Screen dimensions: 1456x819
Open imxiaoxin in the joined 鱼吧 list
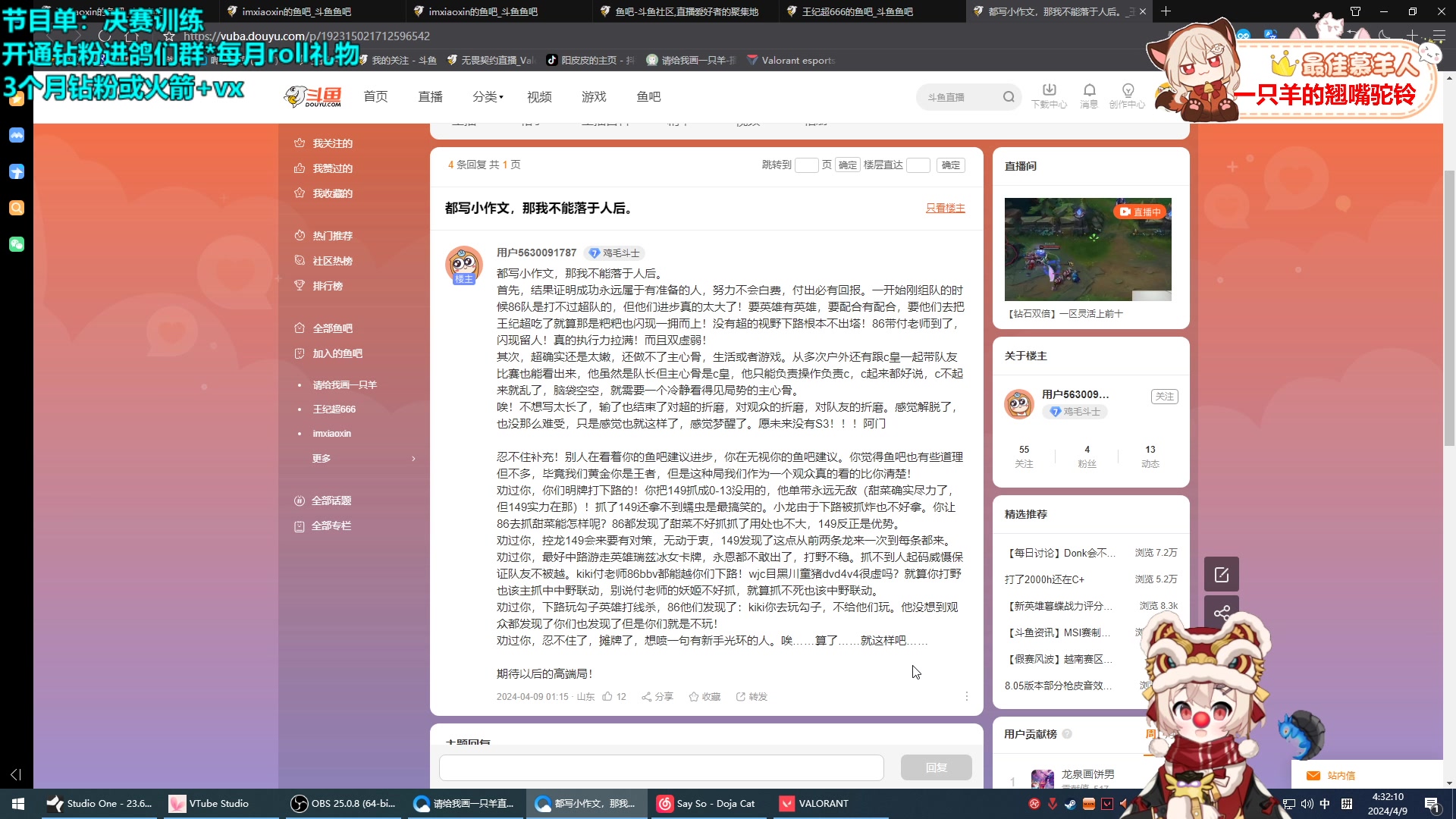[x=331, y=434]
